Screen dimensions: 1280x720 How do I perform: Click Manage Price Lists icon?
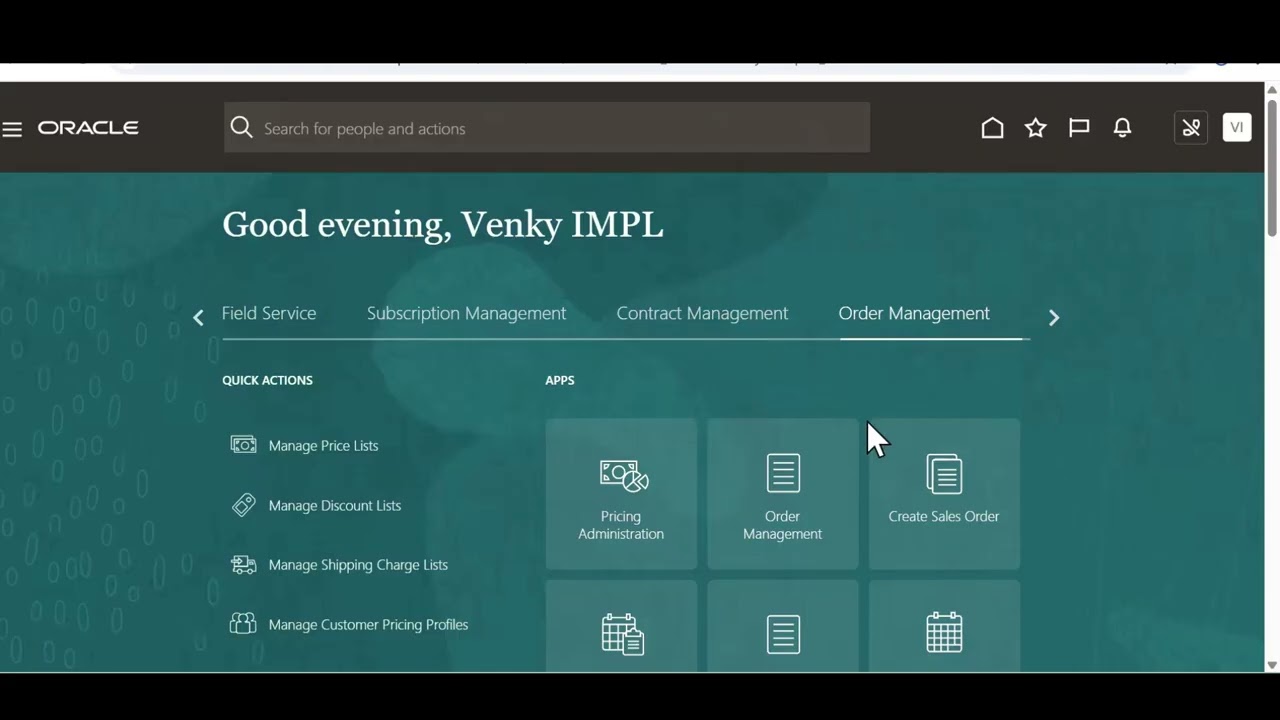click(x=243, y=445)
